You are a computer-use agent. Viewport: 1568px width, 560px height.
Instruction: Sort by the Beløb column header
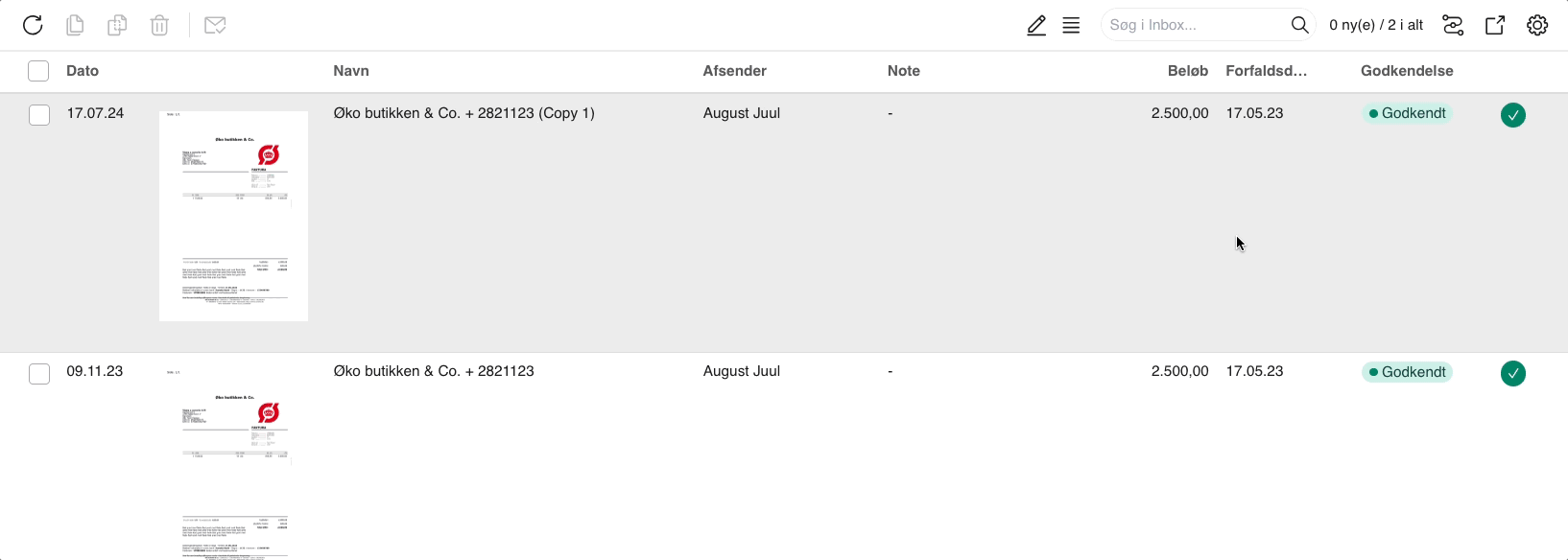click(1188, 71)
